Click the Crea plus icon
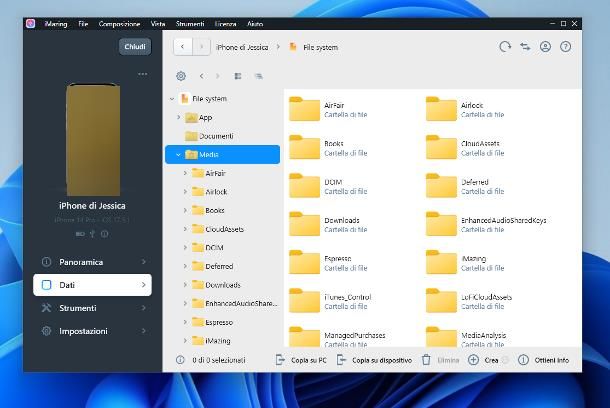 [473, 360]
